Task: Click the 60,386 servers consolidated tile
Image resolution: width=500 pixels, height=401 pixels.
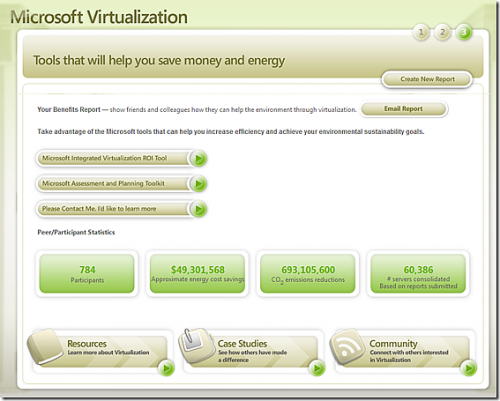Action: point(418,274)
